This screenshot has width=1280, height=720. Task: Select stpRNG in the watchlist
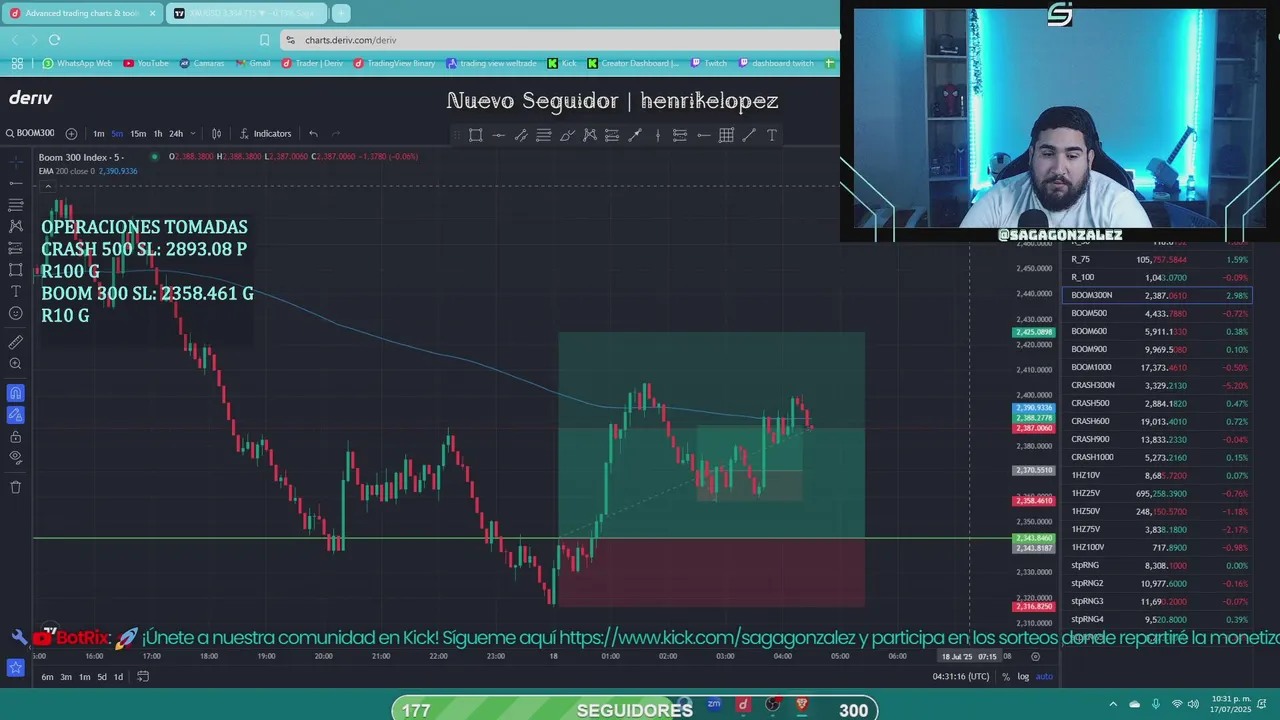tap(1156, 565)
